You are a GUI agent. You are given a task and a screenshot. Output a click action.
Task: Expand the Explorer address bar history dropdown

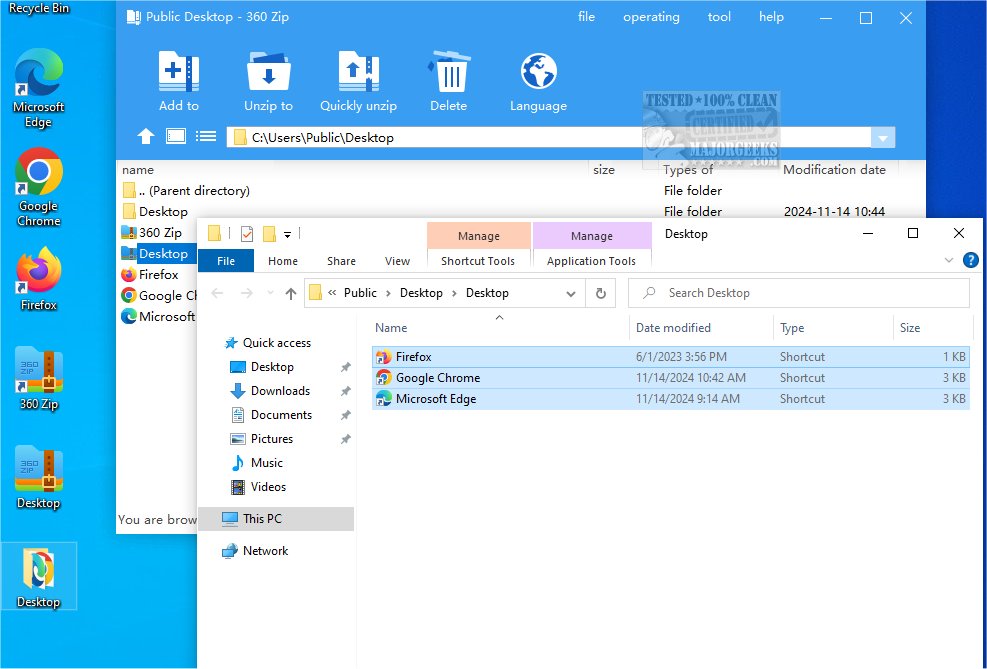(x=571, y=293)
